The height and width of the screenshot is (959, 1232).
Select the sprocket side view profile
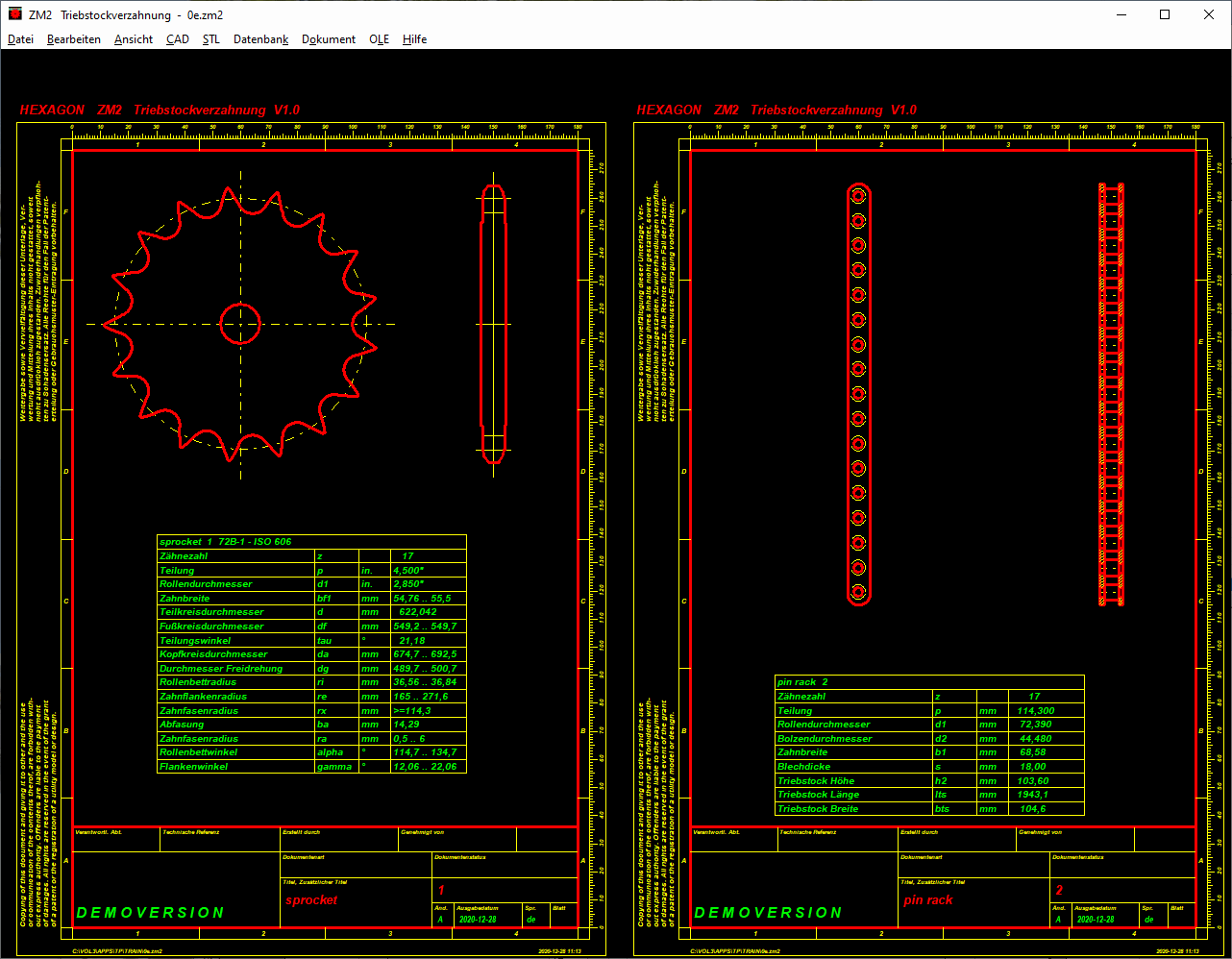(493, 324)
